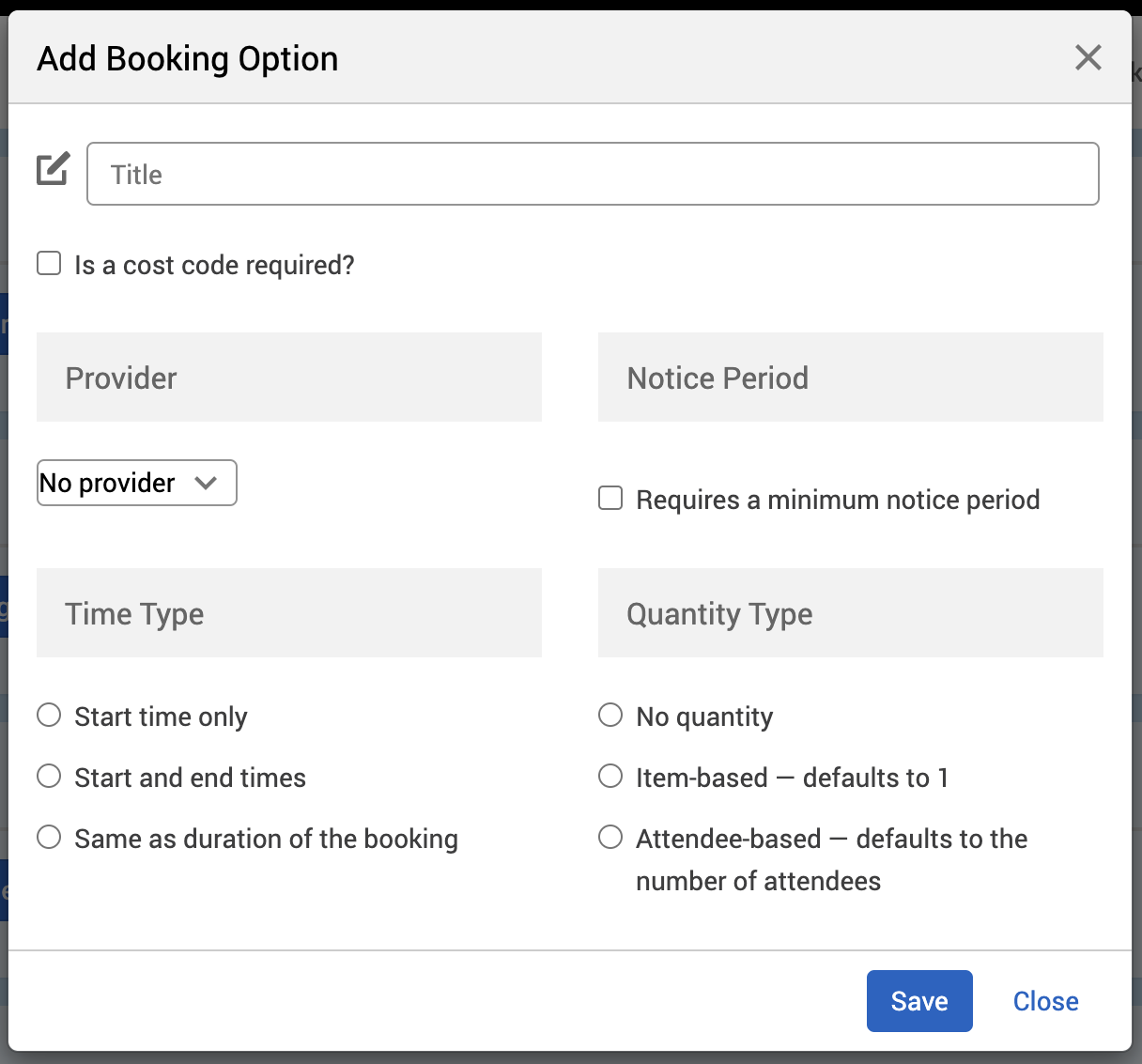Select Item-based defaults to 1
This screenshot has width=1142, height=1064.
pos(610,777)
